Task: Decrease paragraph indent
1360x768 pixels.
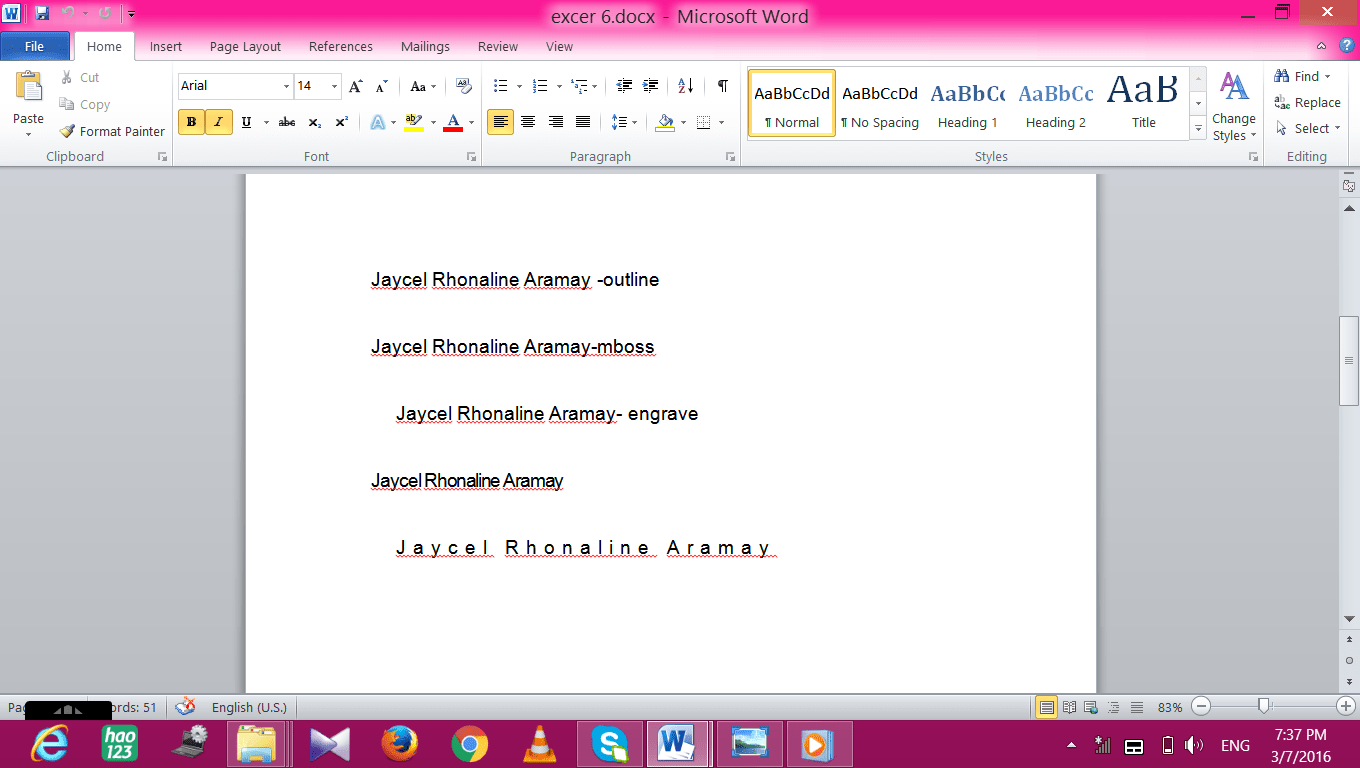Action: pyautogui.click(x=624, y=86)
